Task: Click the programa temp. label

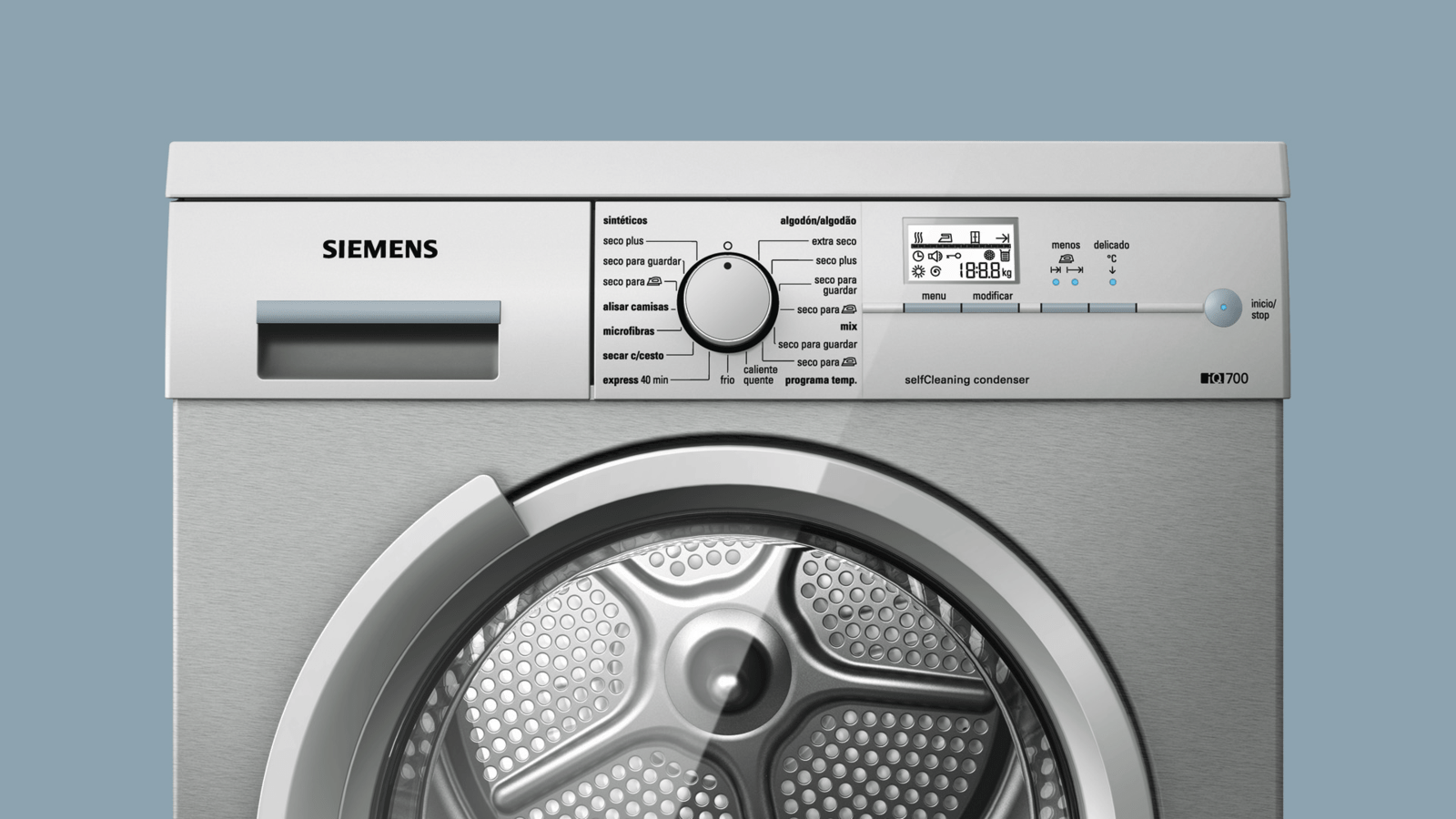Action: [821, 380]
